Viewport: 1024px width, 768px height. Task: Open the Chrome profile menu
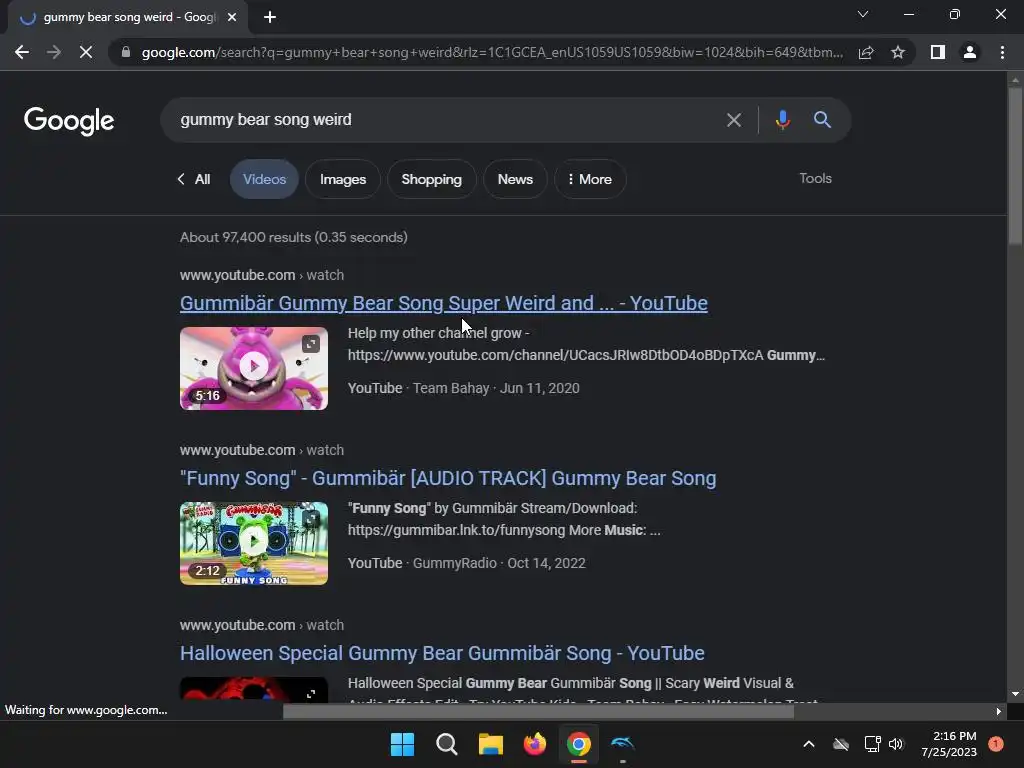pos(970,52)
